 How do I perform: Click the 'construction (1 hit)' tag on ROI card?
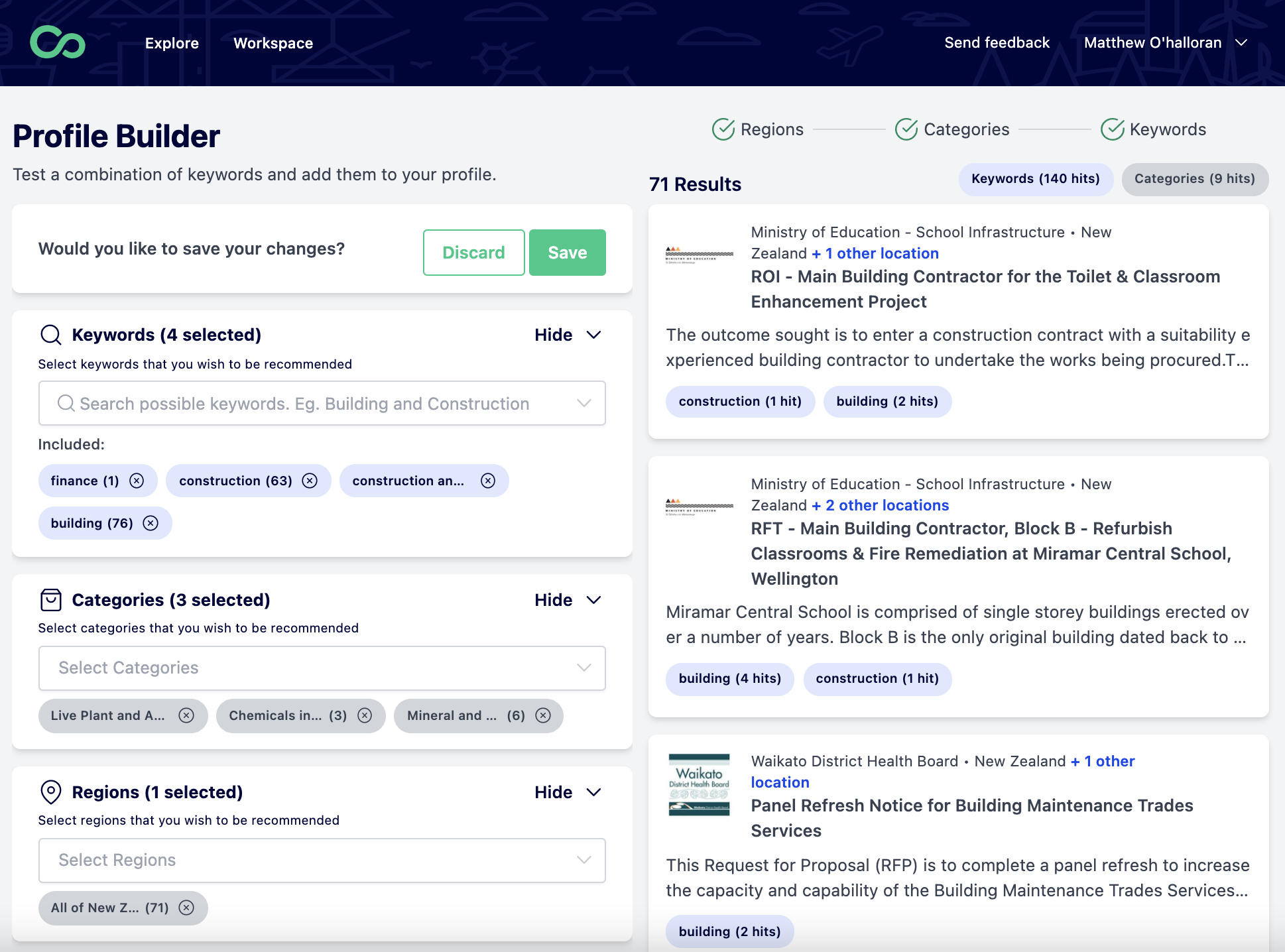click(740, 402)
